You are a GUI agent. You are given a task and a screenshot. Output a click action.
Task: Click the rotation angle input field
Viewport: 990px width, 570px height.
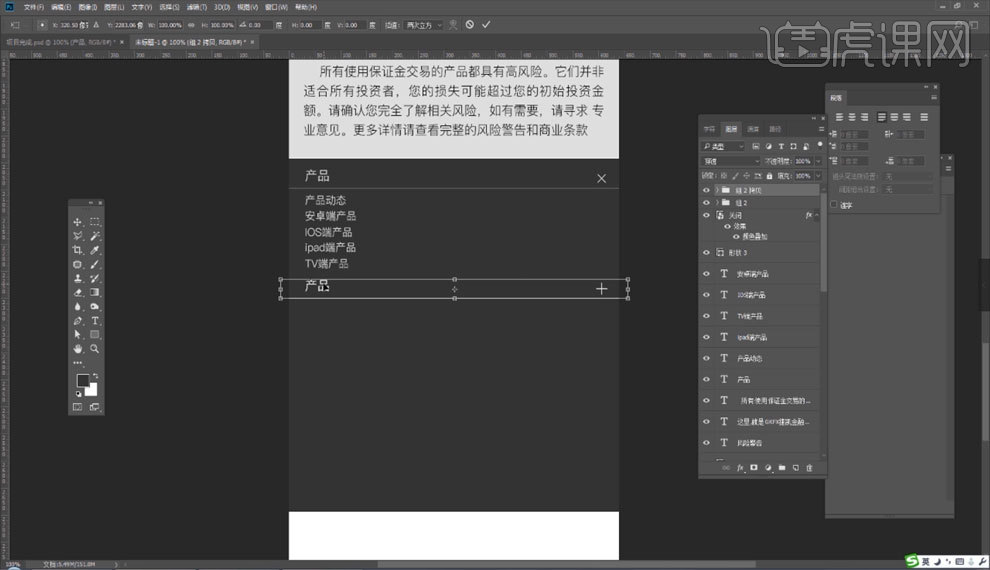[260, 25]
